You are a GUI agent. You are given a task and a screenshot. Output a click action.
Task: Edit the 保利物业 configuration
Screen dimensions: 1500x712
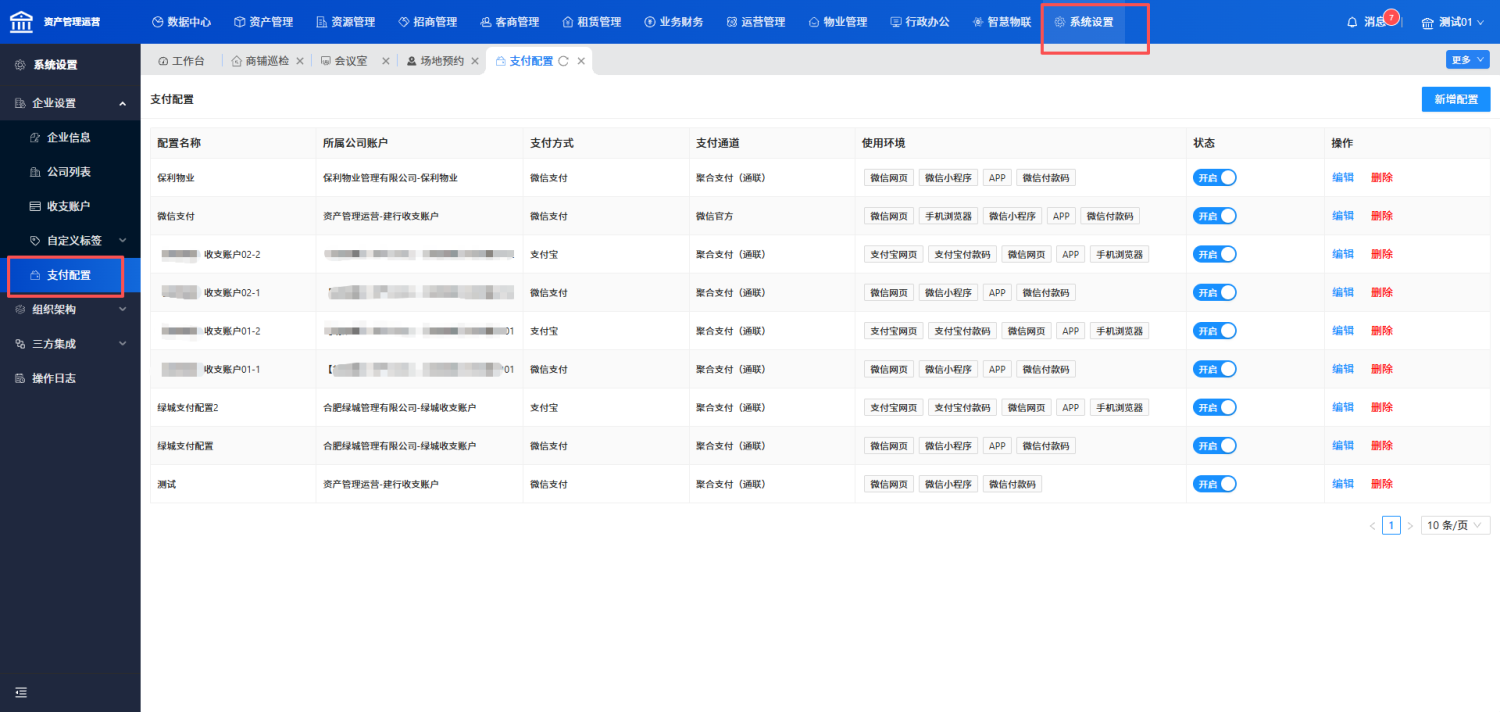(1343, 177)
